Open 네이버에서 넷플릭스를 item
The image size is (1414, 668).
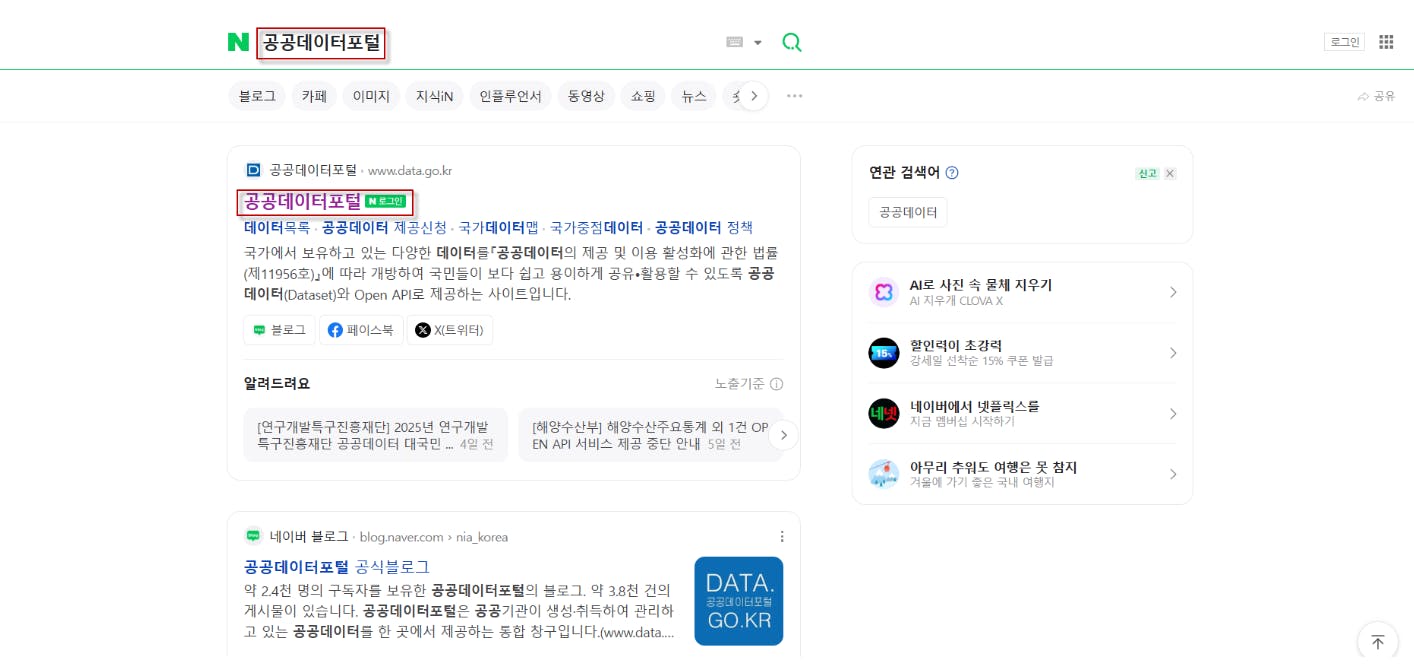click(x=1022, y=414)
